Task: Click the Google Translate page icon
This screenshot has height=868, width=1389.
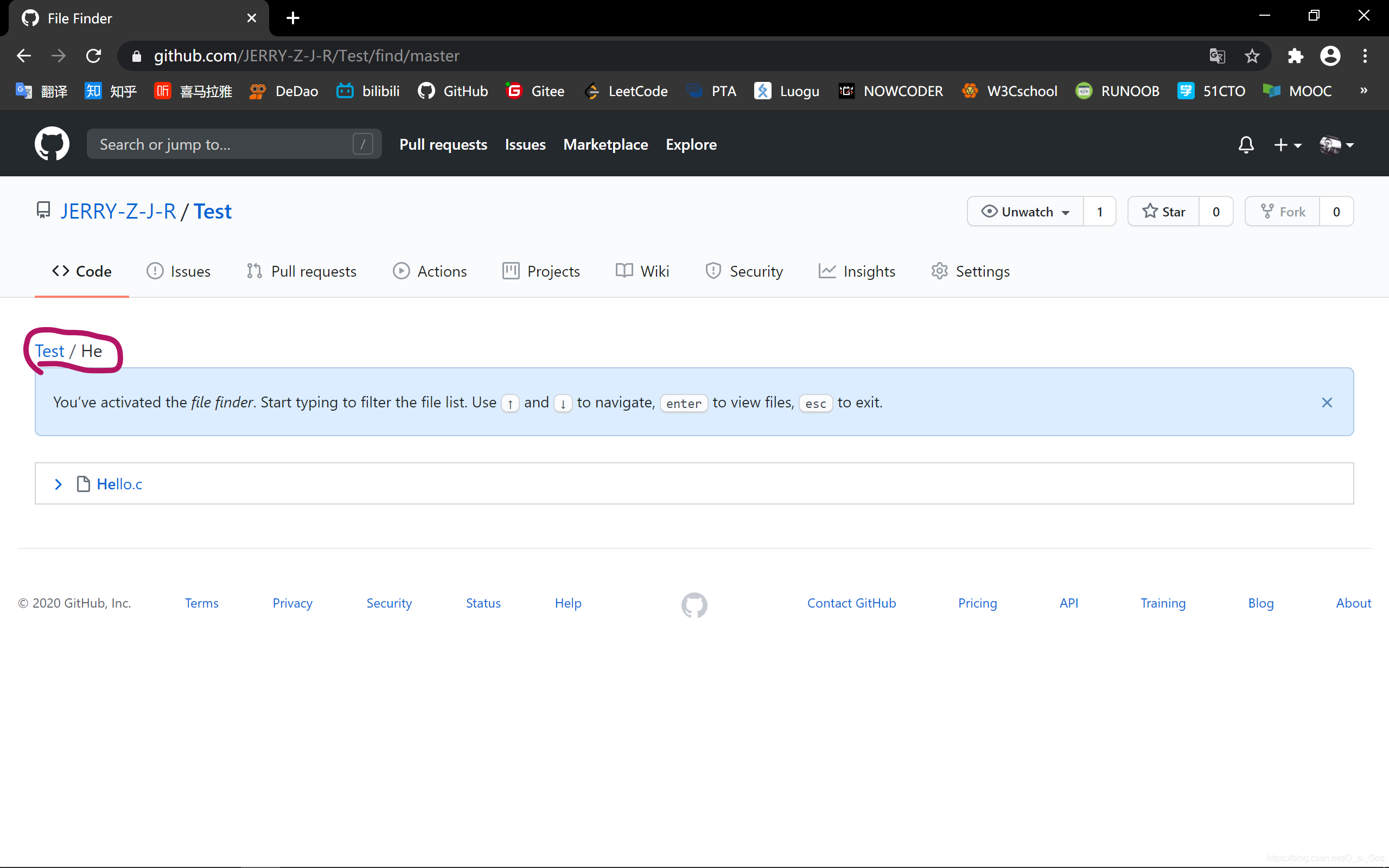Action: tap(1217, 56)
